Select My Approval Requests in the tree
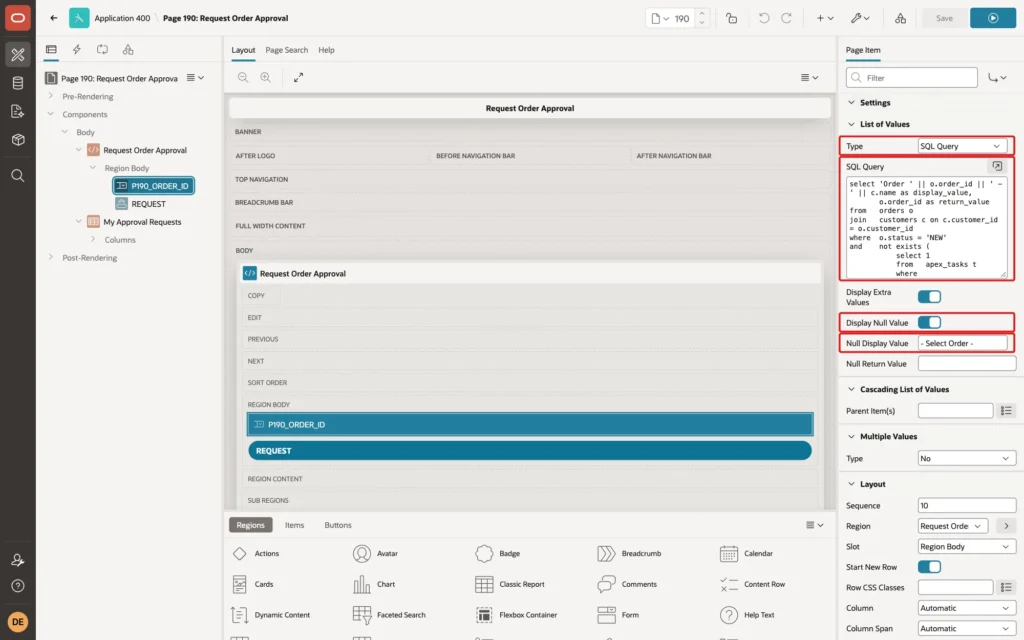The width and height of the screenshot is (1024, 640). 142,222
